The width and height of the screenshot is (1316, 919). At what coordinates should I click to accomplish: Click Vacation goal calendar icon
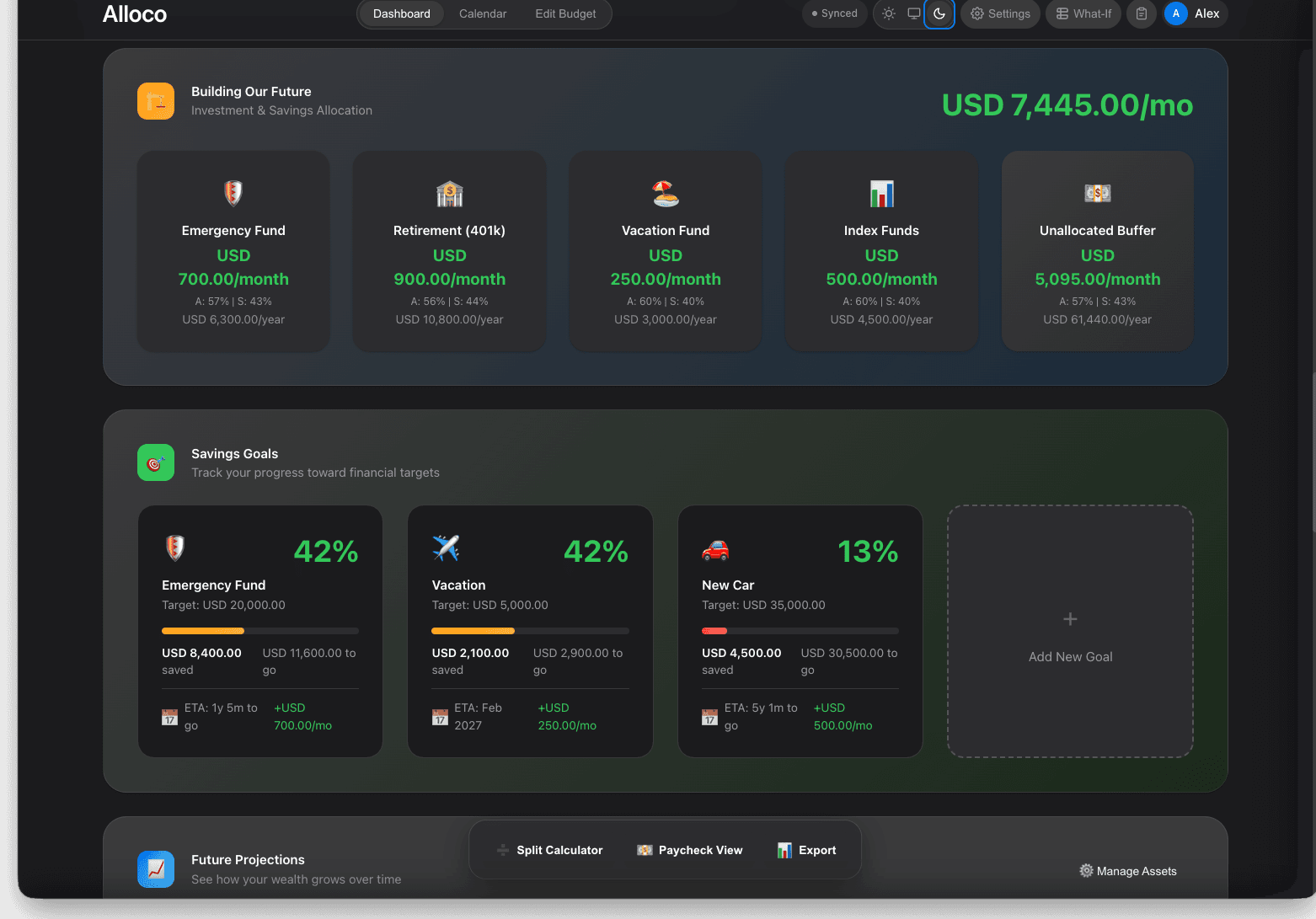tap(440, 717)
